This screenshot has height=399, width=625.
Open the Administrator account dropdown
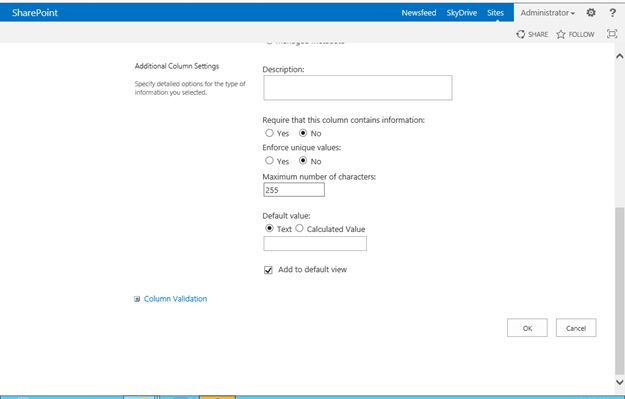tap(548, 13)
